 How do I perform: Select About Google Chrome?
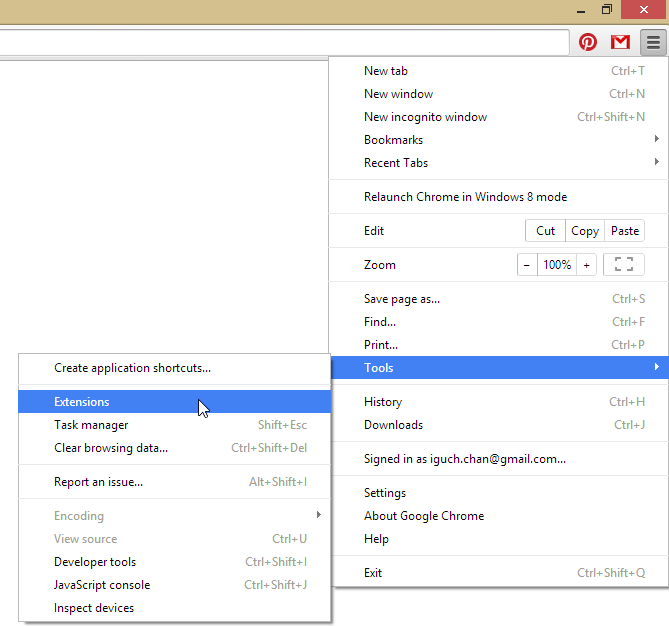click(x=498, y=516)
